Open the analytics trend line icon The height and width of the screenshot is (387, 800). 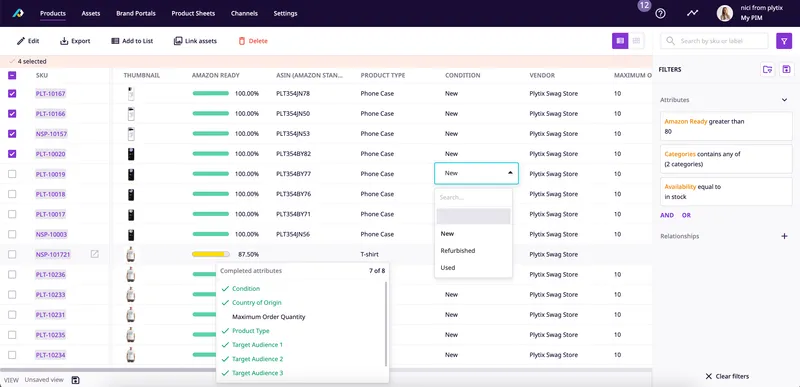tap(692, 13)
